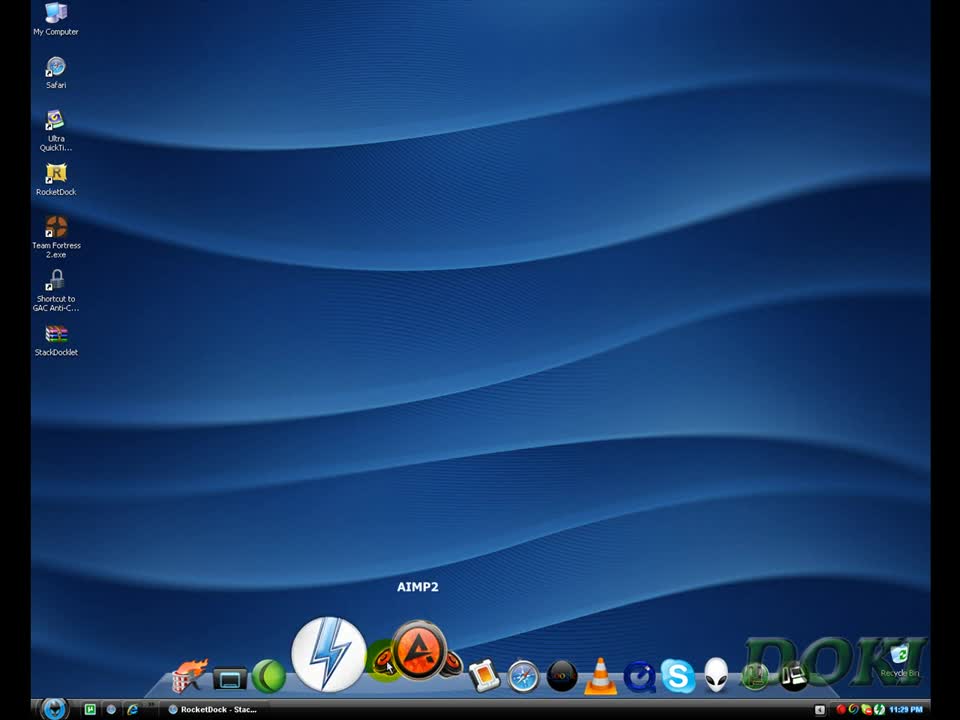Screen dimensions: 960x720
Task: Launch Skype from the dock
Action: [678, 677]
